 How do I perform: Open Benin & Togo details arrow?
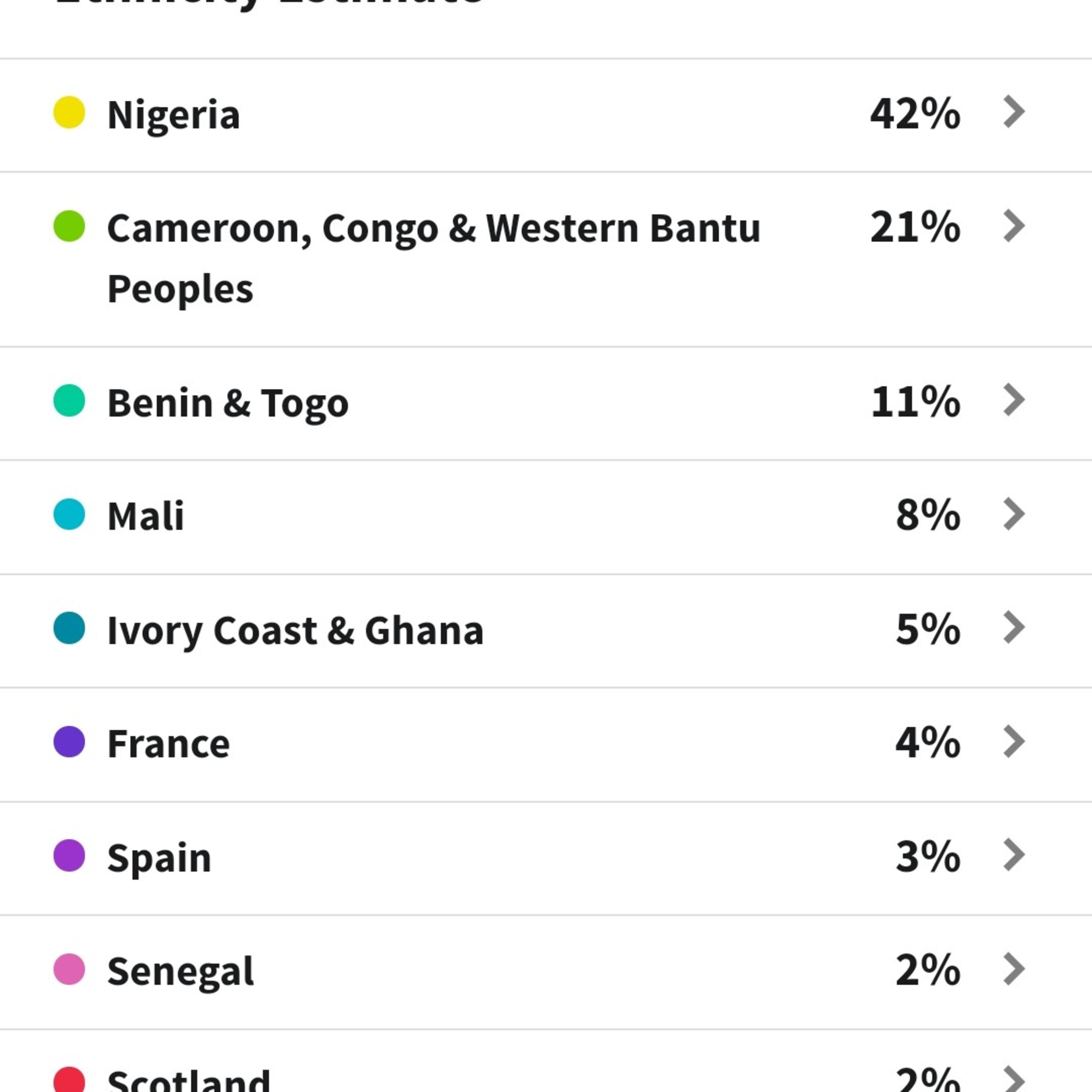pyautogui.click(x=1014, y=400)
